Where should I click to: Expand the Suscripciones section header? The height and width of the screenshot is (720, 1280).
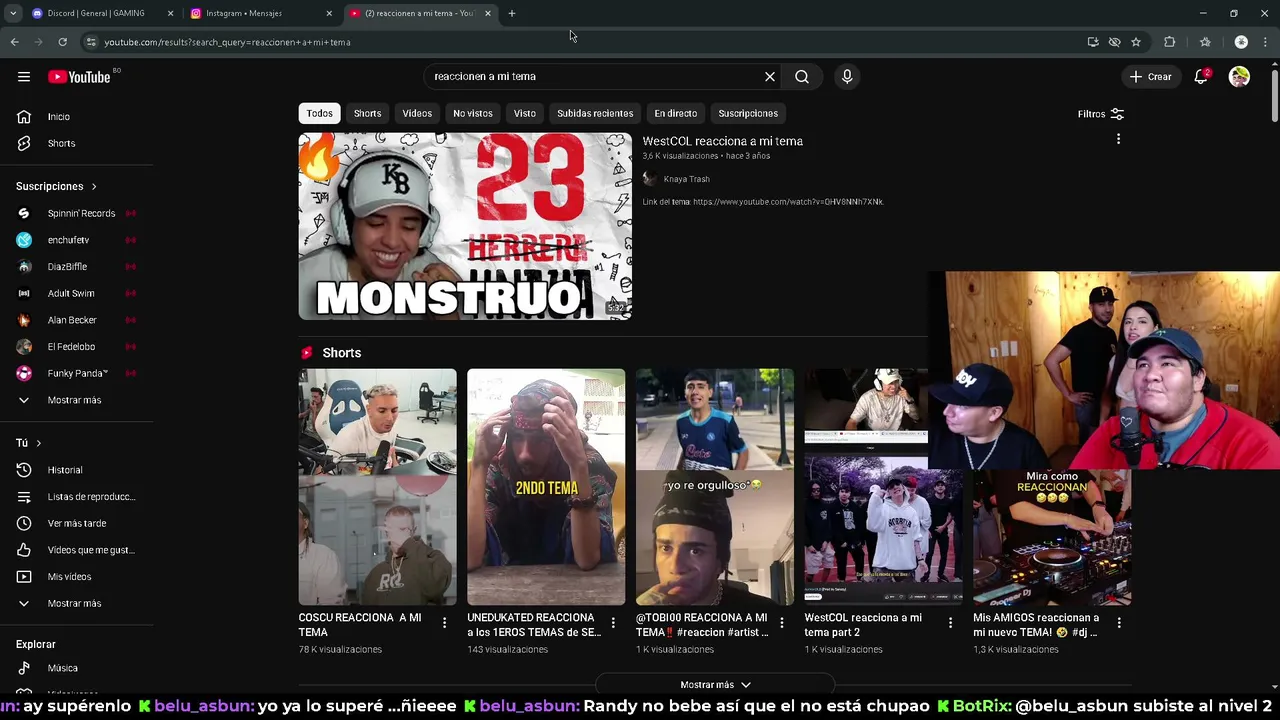pos(56,186)
